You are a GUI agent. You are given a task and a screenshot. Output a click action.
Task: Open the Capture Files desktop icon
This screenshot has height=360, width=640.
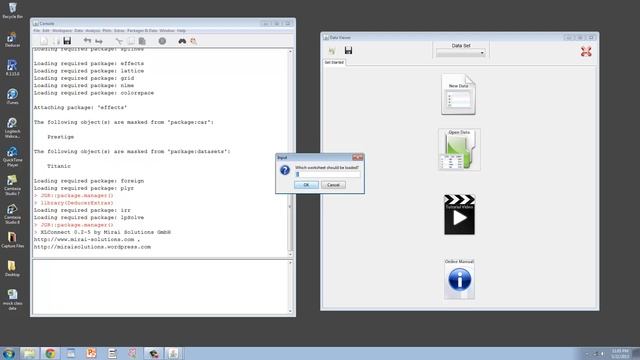12,240
